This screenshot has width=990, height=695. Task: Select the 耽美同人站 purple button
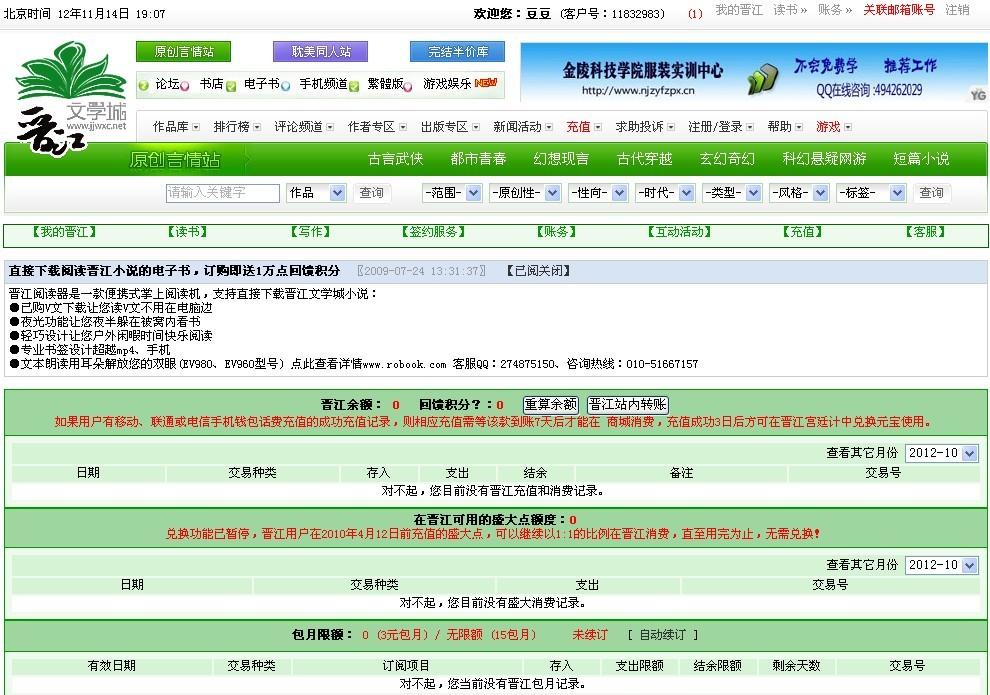pos(321,52)
